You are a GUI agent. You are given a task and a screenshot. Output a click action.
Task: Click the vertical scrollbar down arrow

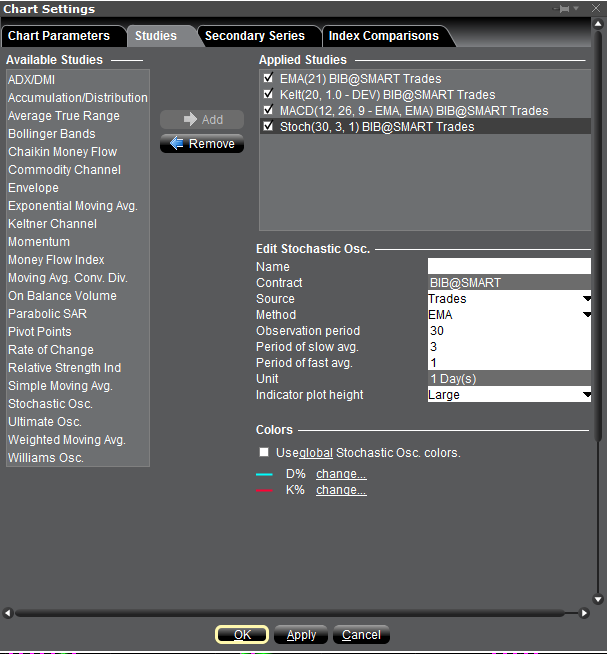(x=598, y=599)
